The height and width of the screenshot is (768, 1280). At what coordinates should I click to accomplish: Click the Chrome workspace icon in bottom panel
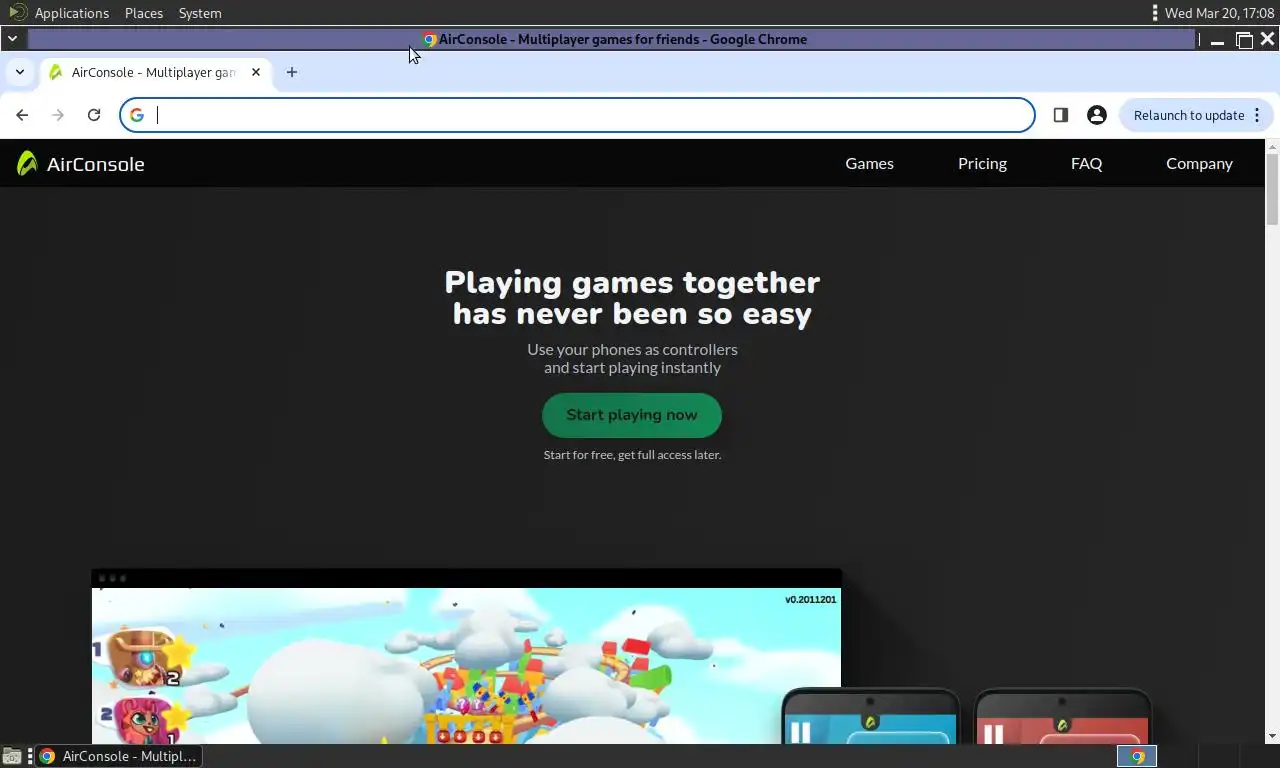click(x=1137, y=756)
